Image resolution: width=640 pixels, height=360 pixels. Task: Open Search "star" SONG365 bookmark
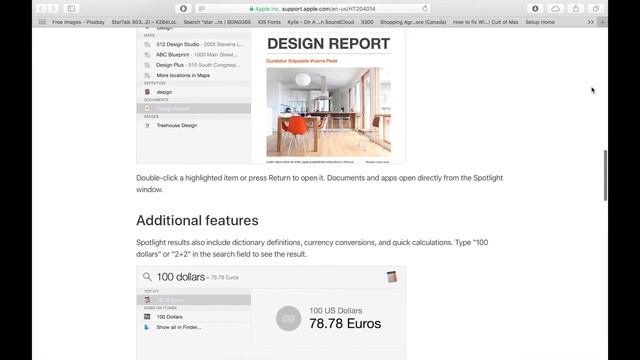(x=217, y=22)
